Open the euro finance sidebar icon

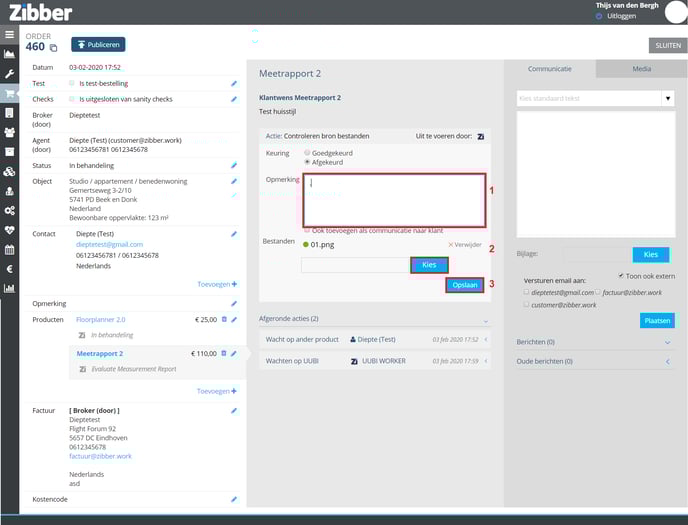pyautogui.click(x=9, y=269)
